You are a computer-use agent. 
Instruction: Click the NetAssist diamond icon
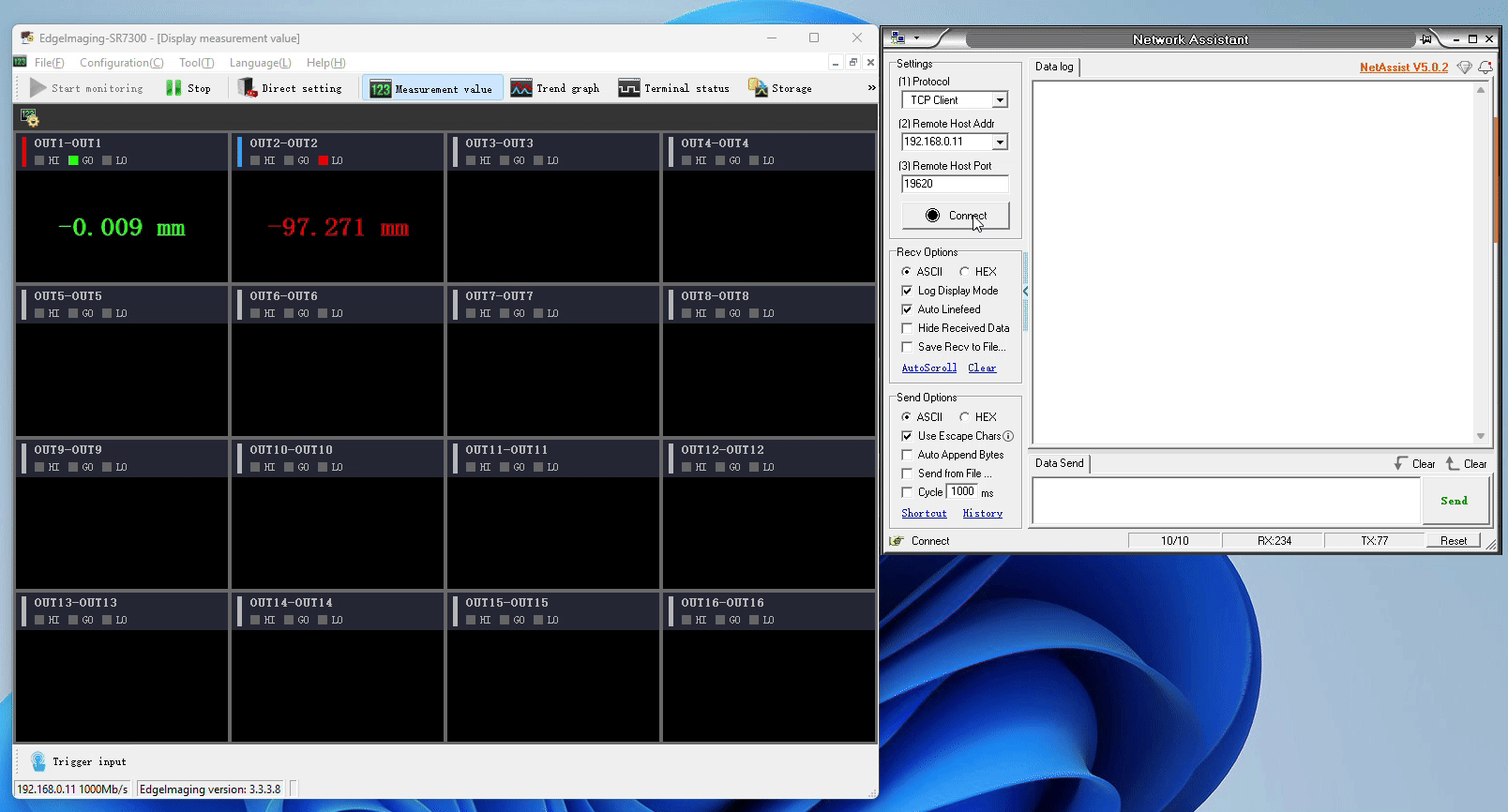(x=1464, y=68)
